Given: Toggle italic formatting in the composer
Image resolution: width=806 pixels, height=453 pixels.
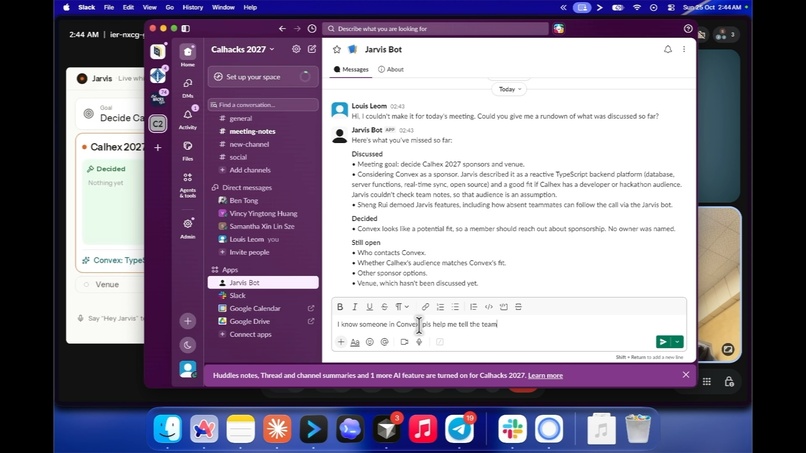Looking at the screenshot, I should pos(355,306).
